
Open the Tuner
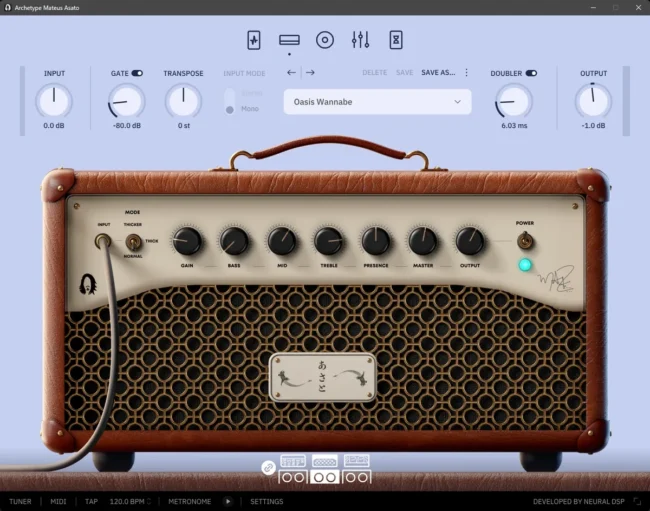click(20, 501)
